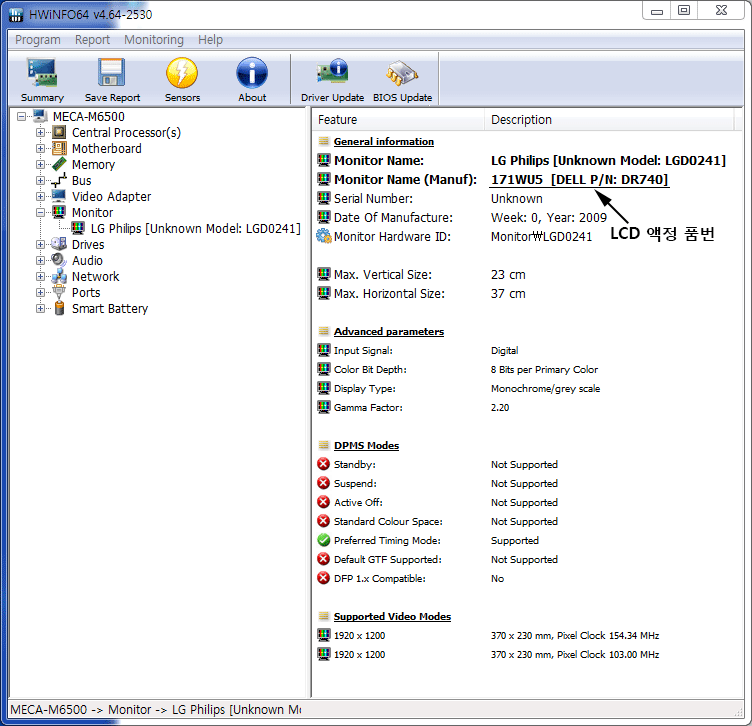Click the Description column header
The height and width of the screenshot is (726, 752).
click(x=609, y=119)
